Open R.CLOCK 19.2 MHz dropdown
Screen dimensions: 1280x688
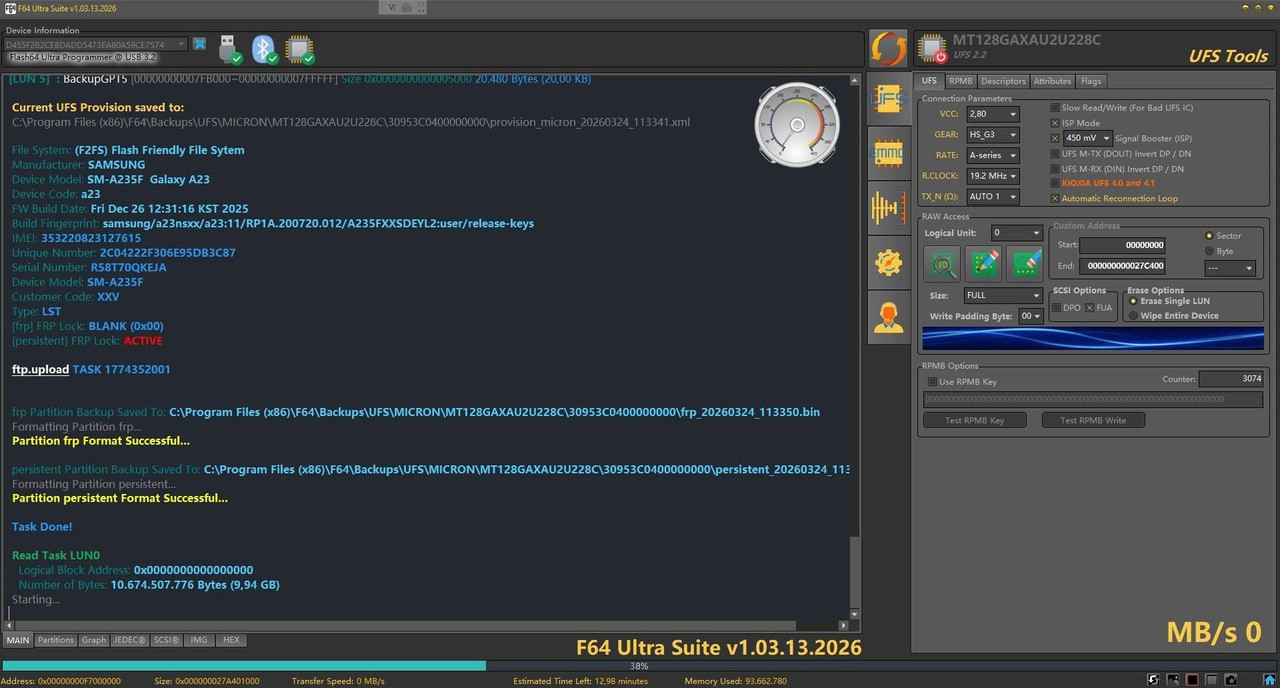point(992,176)
